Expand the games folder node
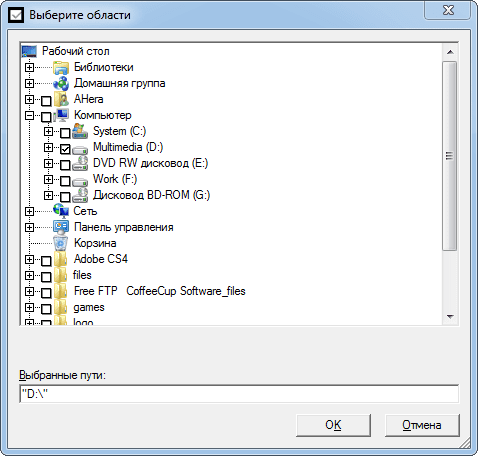 [x=29, y=307]
